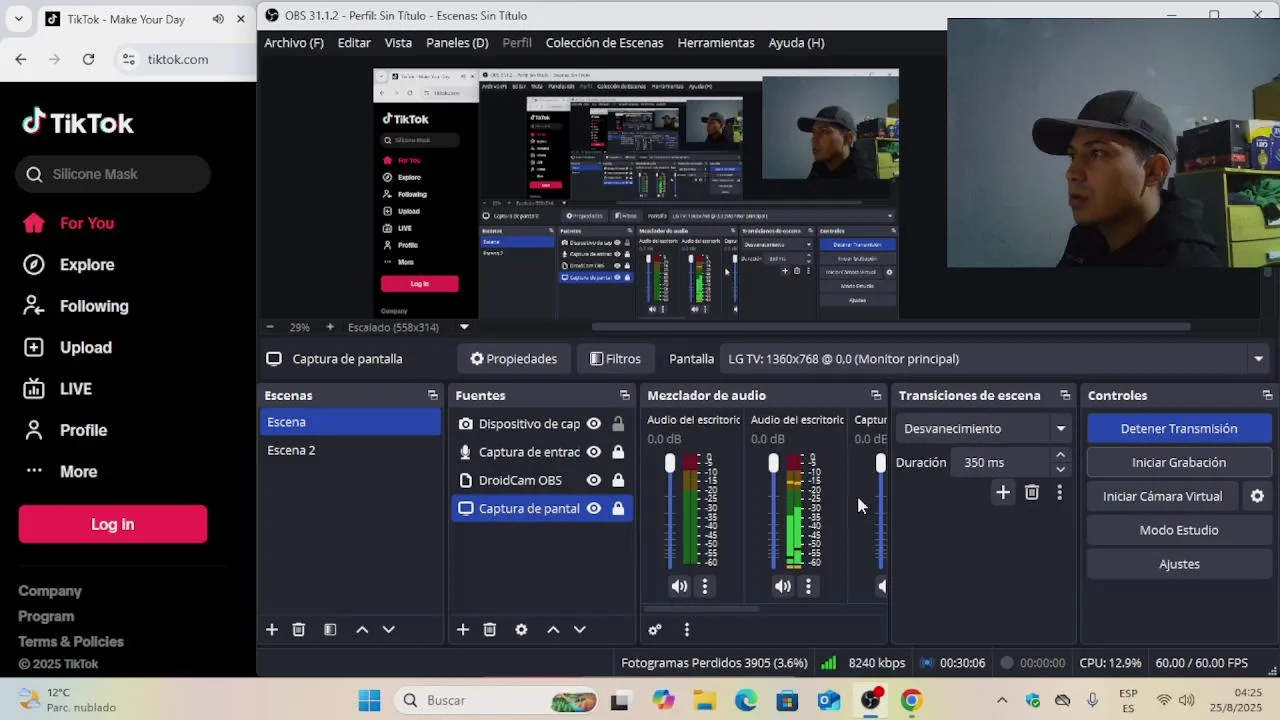This screenshot has width=1280, height=720.
Task: Delete selected source in Fuentes panel
Action: coord(490,629)
